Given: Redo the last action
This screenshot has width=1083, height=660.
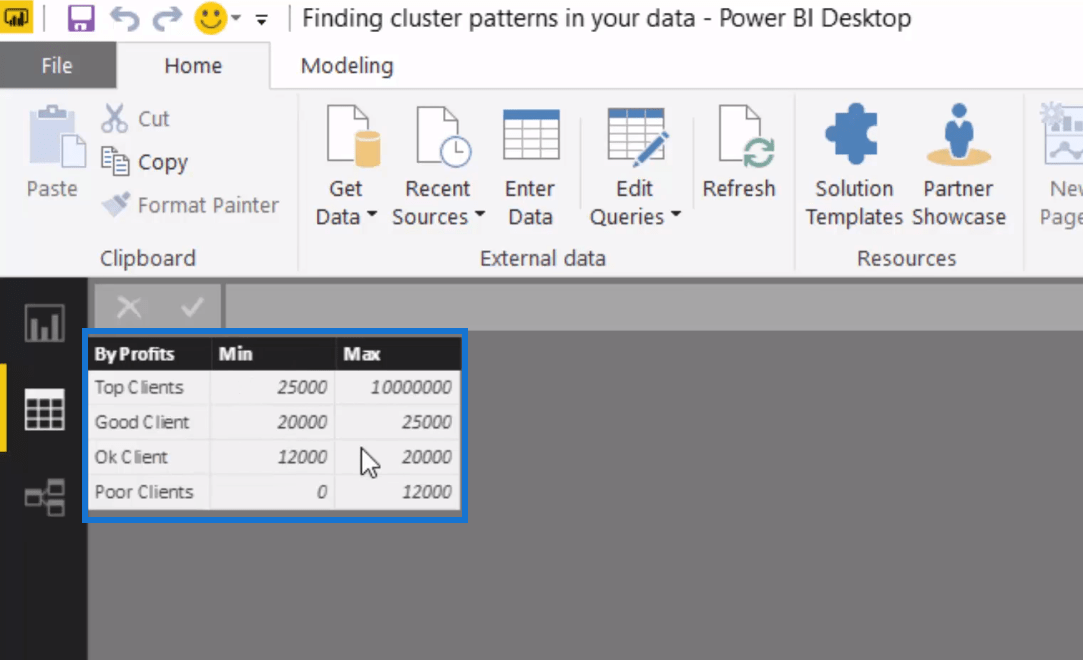Looking at the screenshot, I should tap(166, 19).
